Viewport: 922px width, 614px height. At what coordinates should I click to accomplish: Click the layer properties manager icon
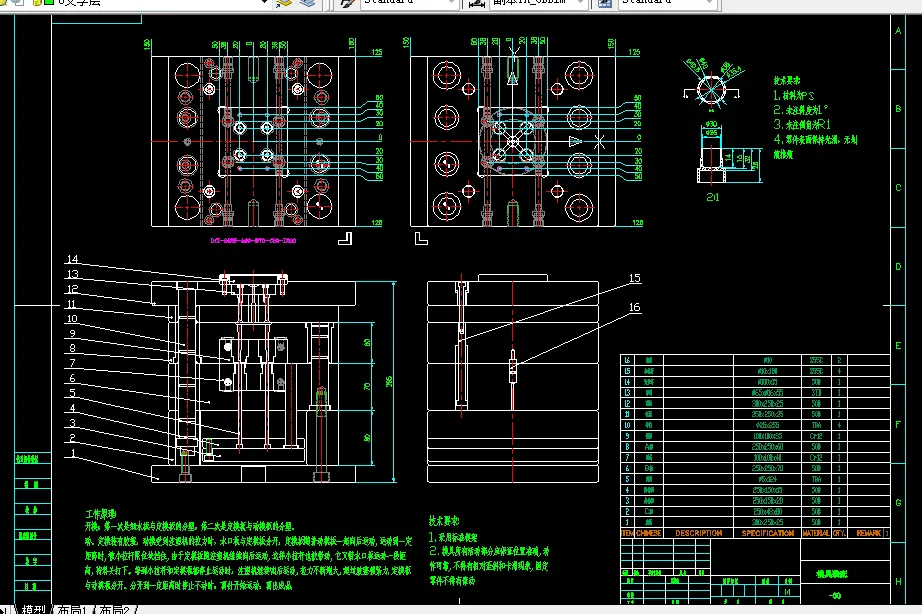(x=283, y=3)
